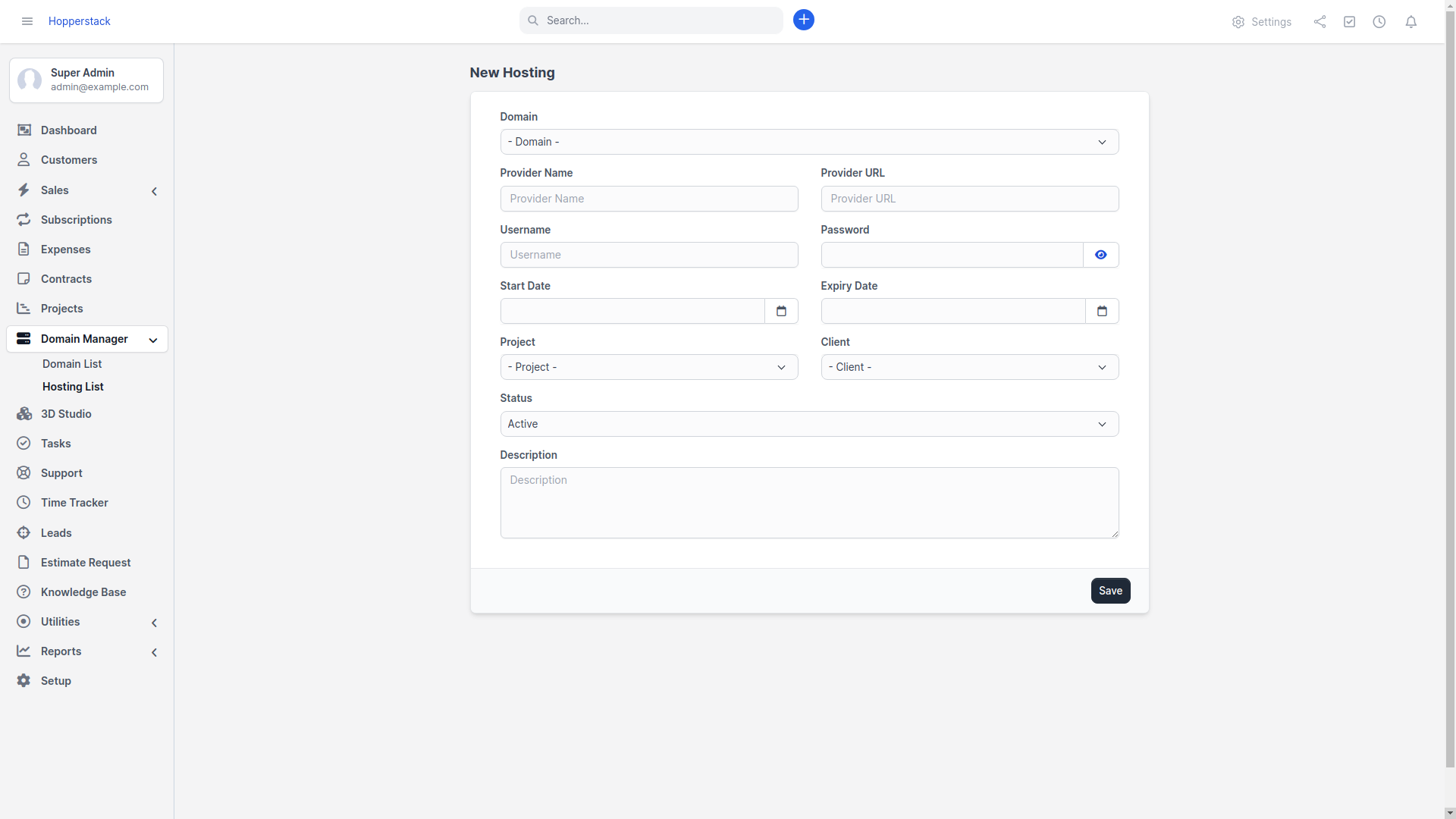
Task: Open the Start Date calendar picker
Action: 782,311
